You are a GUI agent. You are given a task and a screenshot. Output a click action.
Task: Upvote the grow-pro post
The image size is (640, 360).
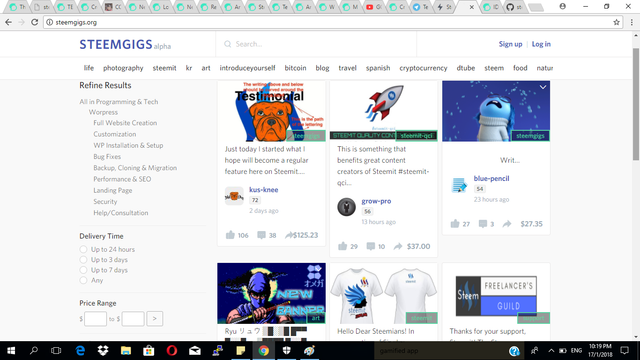pos(342,246)
